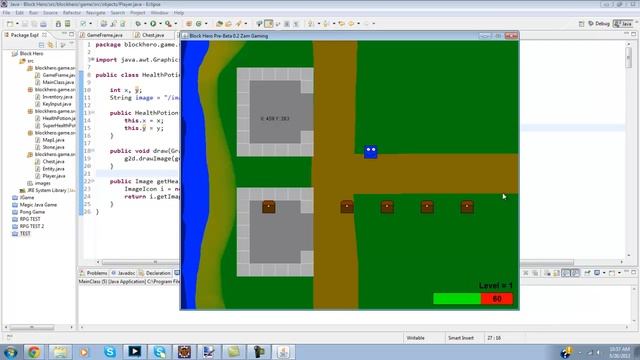Open the File menu
The width and height of the screenshot is (640, 360).
(6, 13)
